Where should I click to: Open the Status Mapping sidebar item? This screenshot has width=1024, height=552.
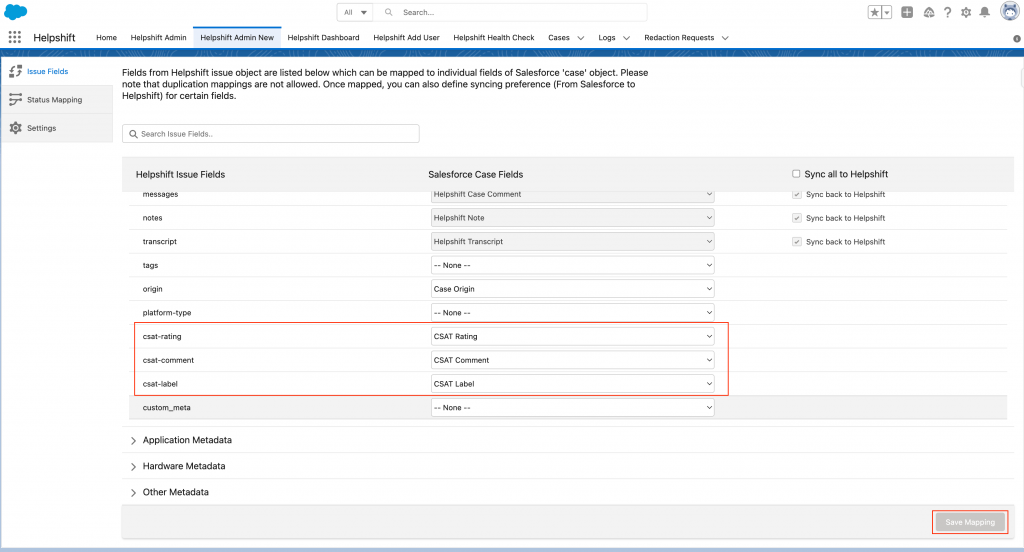coord(54,100)
